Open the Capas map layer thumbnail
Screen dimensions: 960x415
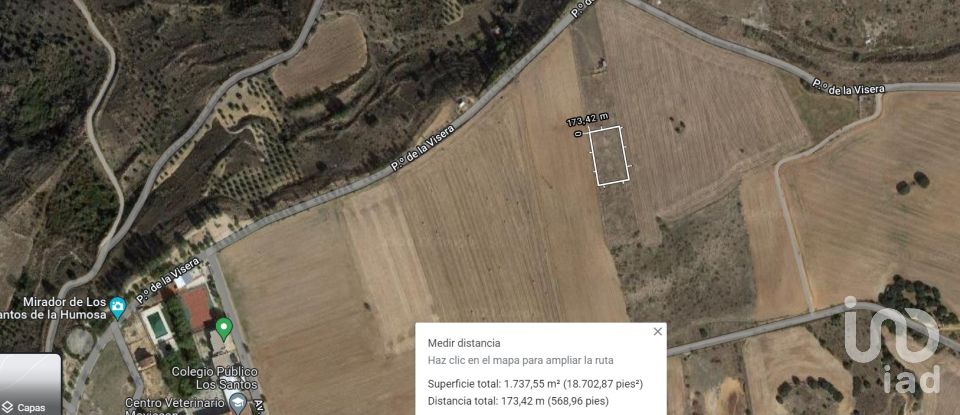(29, 384)
